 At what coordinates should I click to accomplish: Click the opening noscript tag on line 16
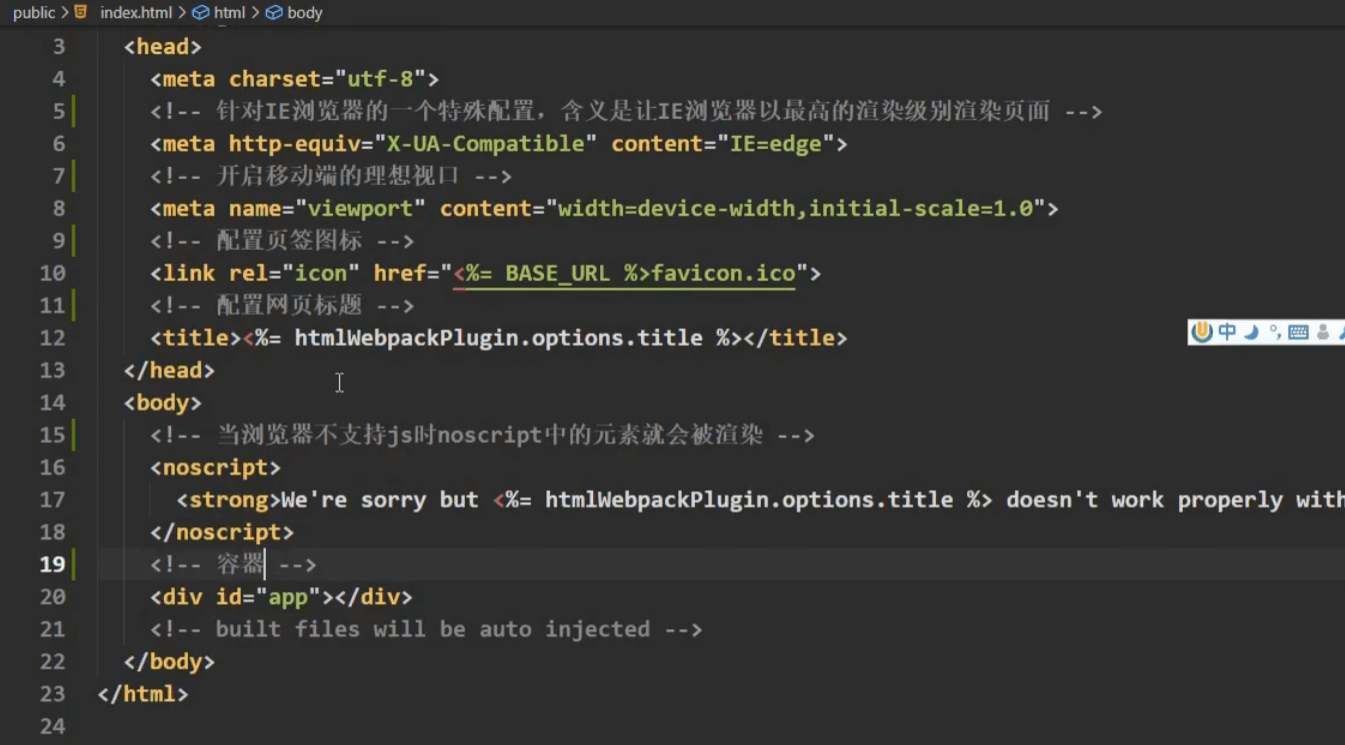click(x=215, y=468)
